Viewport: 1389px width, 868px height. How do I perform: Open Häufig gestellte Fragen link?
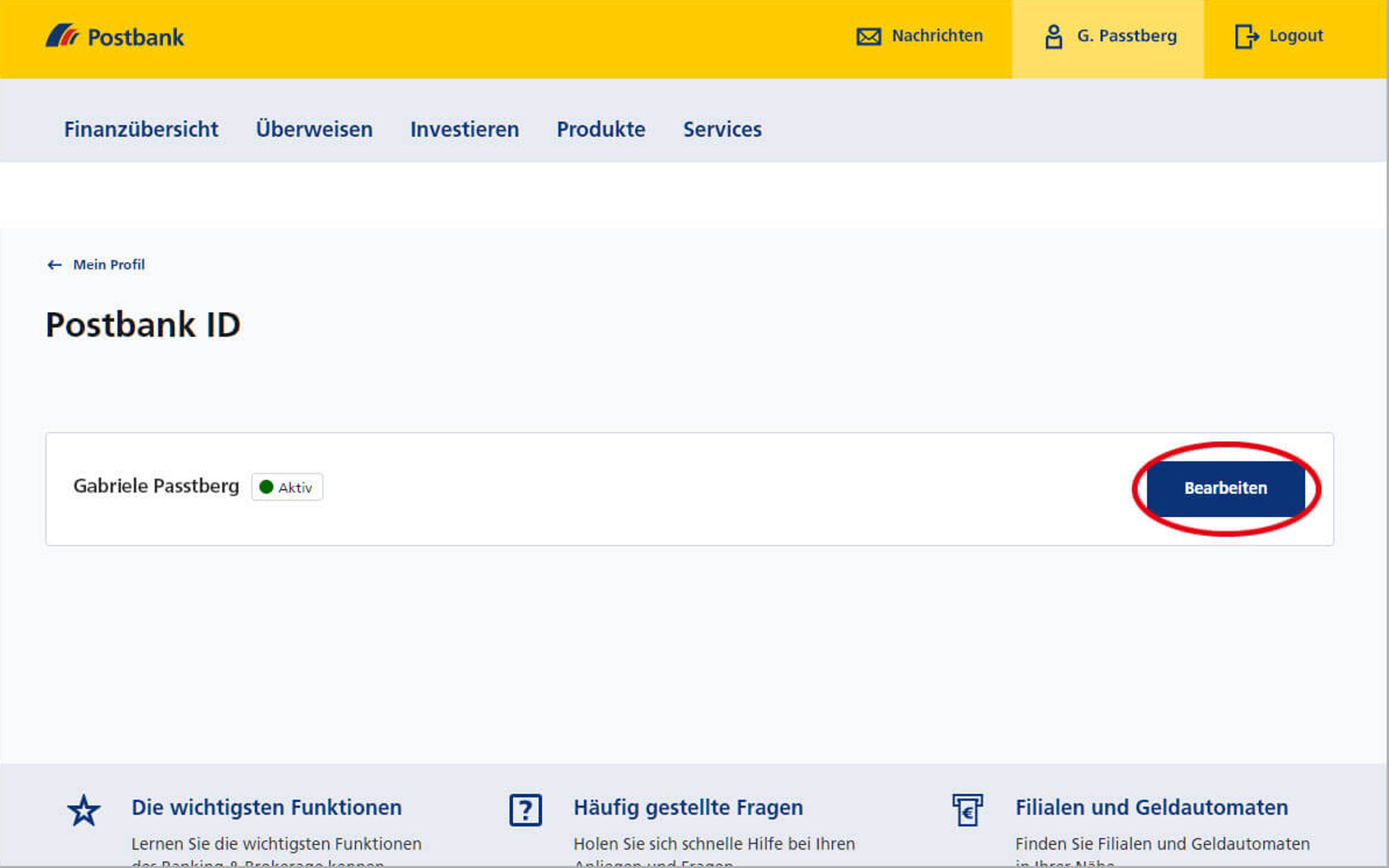coord(688,808)
